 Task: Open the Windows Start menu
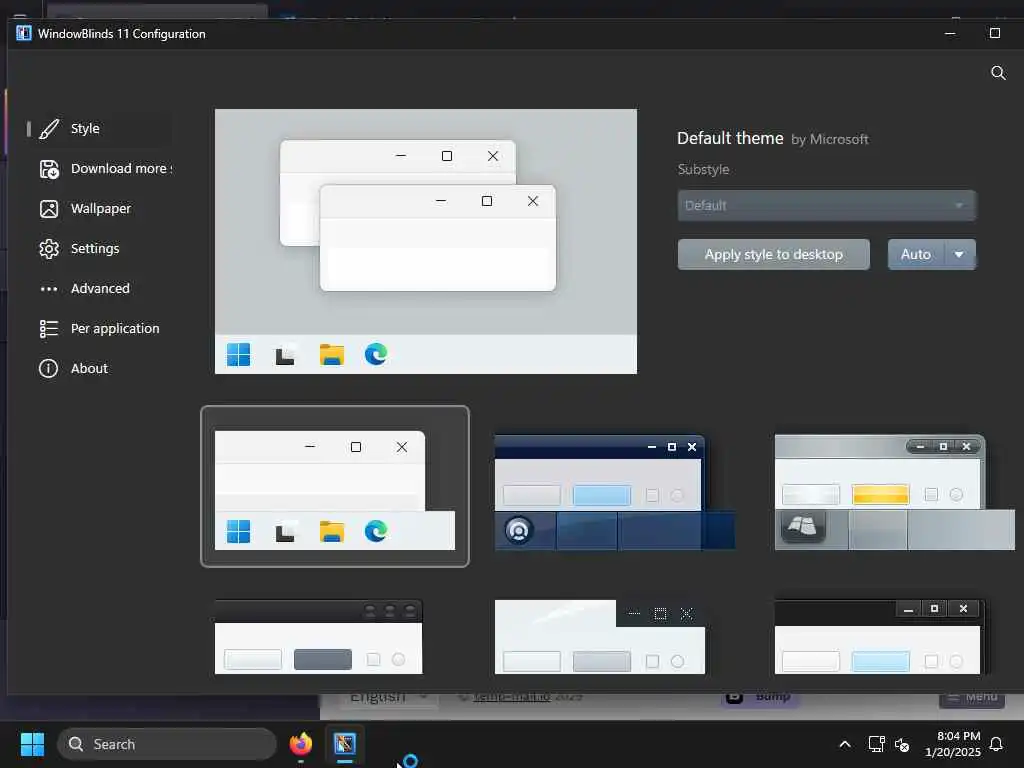[x=32, y=744]
